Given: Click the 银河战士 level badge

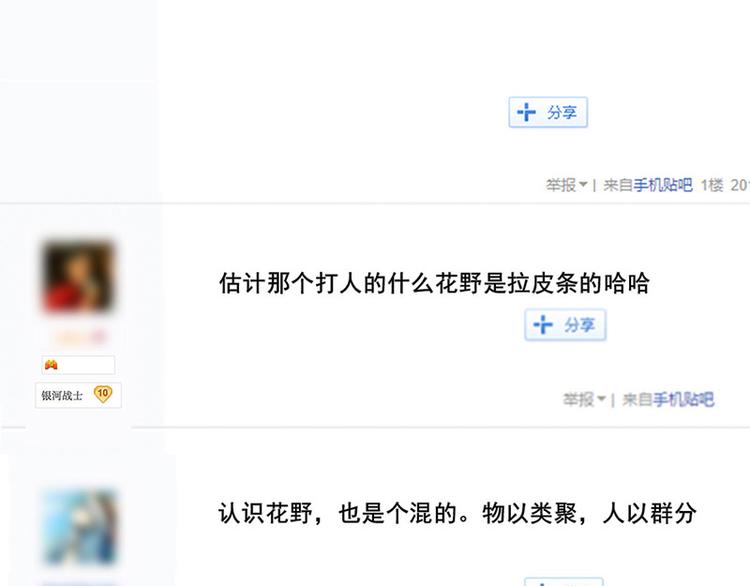Looking at the screenshot, I should (78, 395).
